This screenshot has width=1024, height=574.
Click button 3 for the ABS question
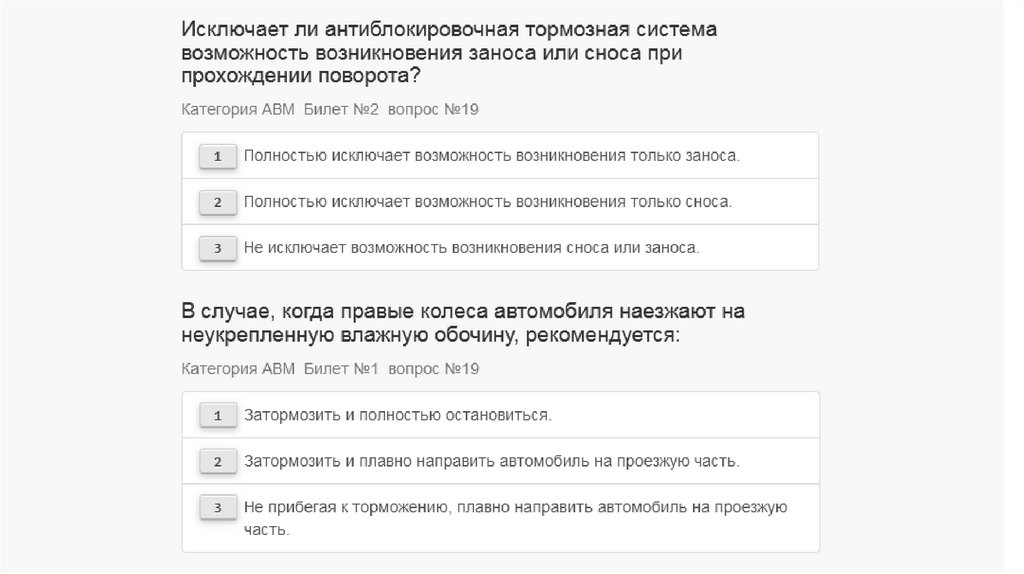217,248
